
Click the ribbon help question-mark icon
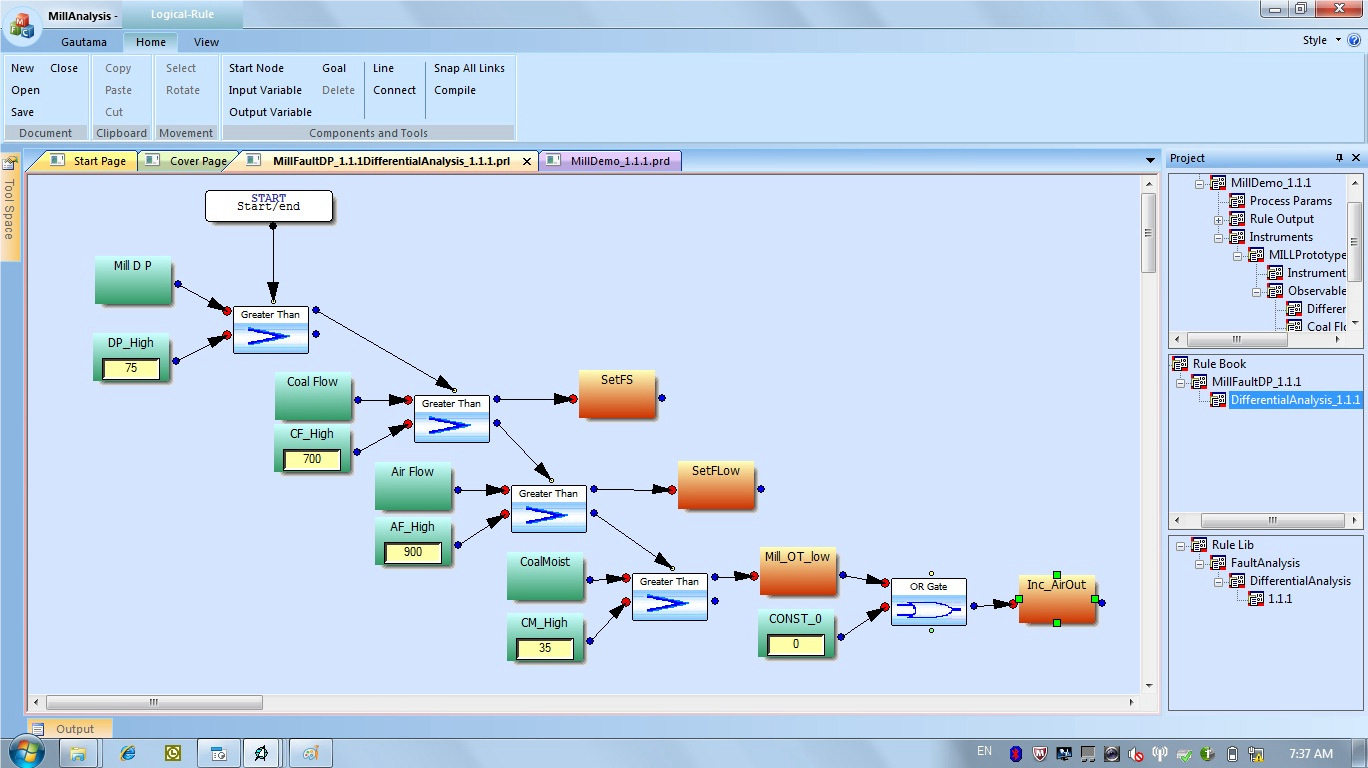point(1354,41)
